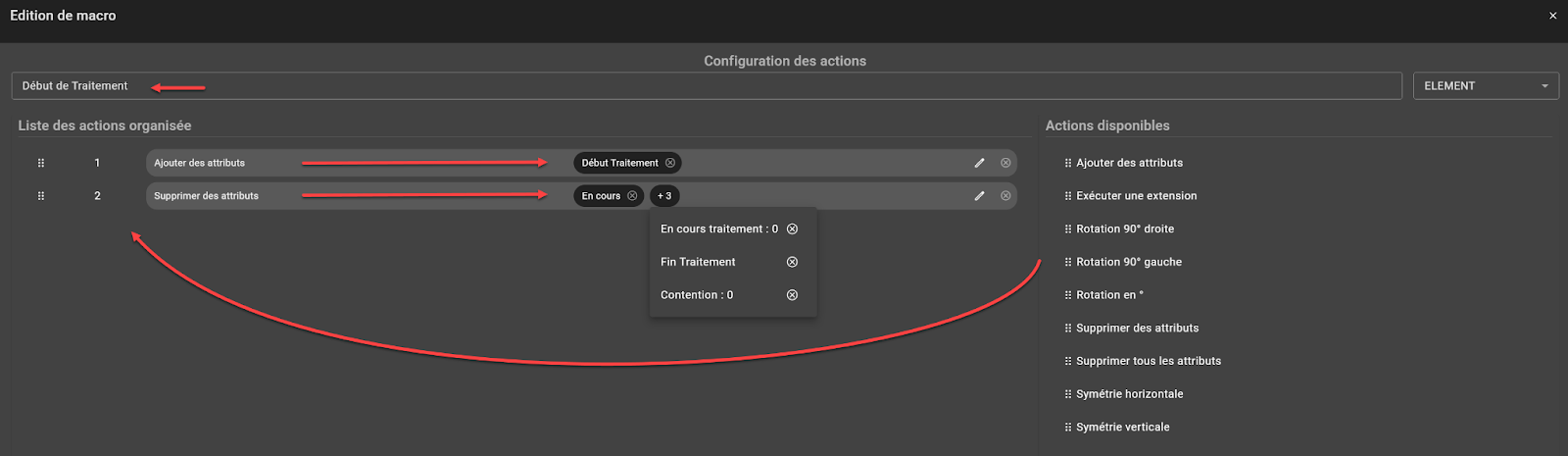The height and width of the screenshot is (456, 1568).
Task: Open the ELEMENT dropdown
Action: [x=1485, y=86]
